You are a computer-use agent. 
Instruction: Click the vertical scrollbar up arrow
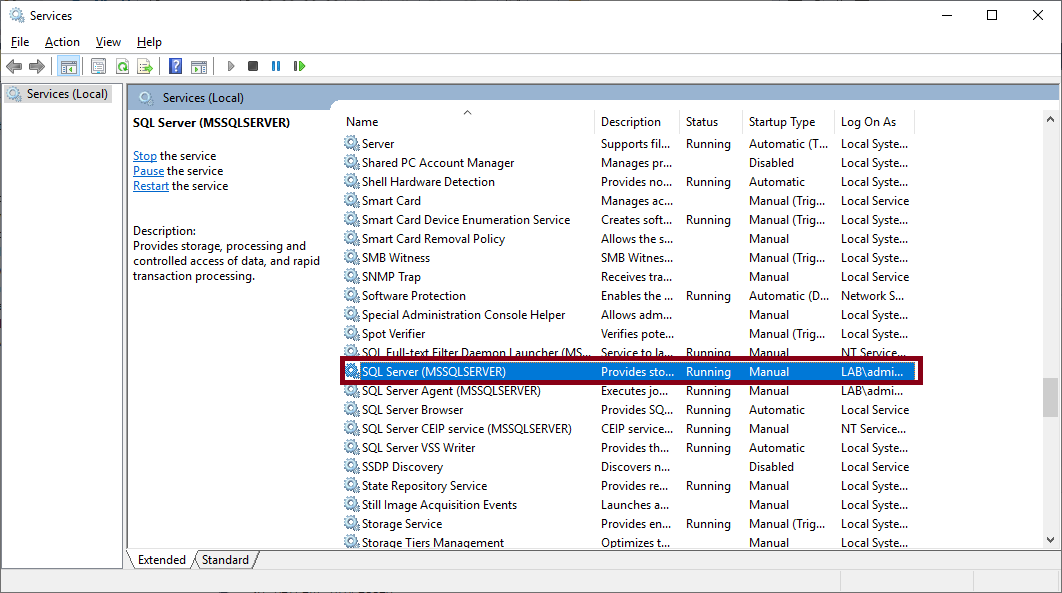tap(1050, 119)
